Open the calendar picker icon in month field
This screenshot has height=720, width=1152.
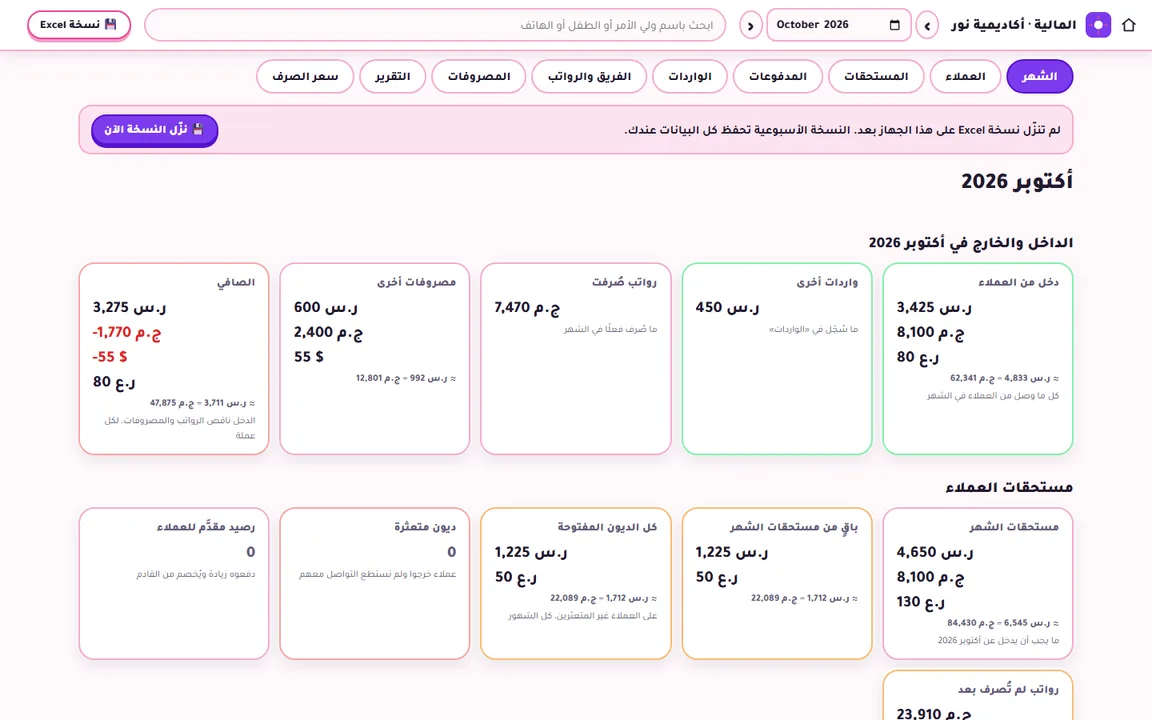(x=894, y=25)
